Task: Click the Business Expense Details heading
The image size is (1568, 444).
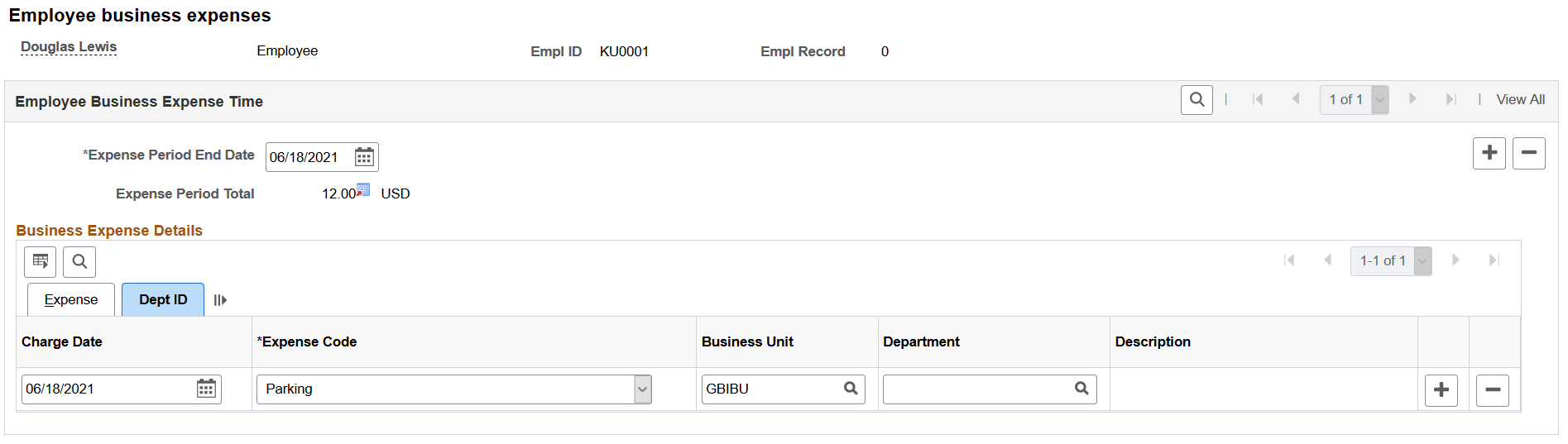Action: [x=109, y=231]
